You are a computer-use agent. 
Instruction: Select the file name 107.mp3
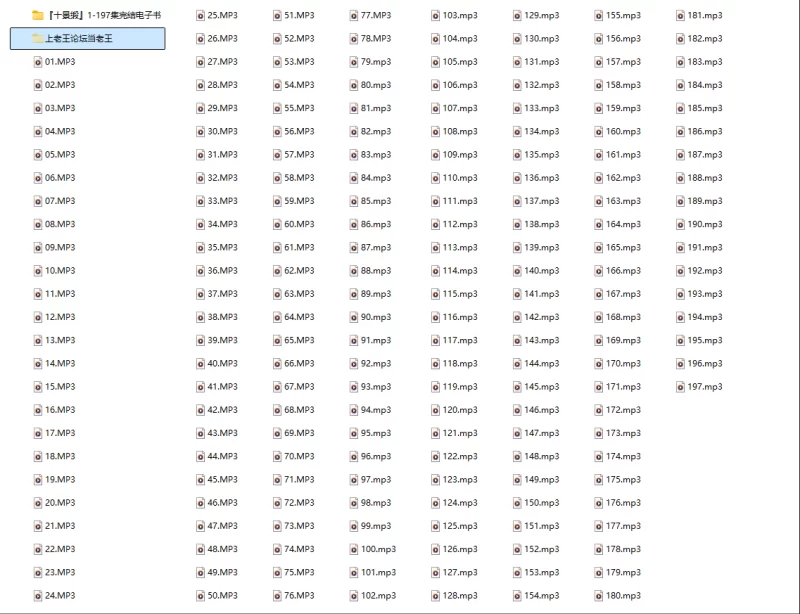(x=460, y=108)
